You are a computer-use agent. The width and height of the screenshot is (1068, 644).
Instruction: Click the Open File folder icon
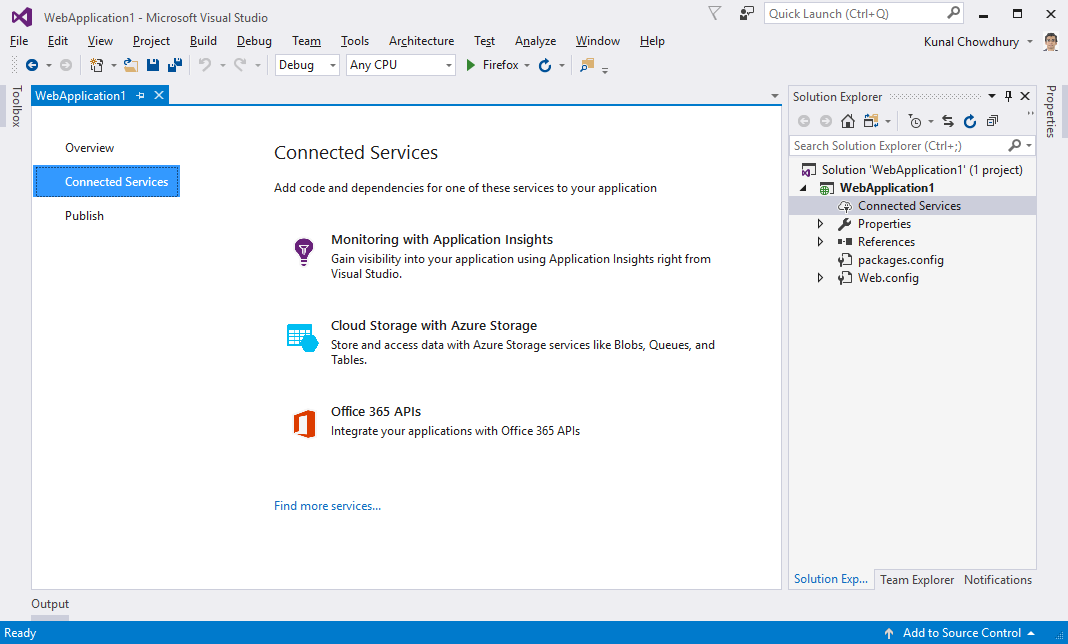pyautogui.click(x=131, y=65)
